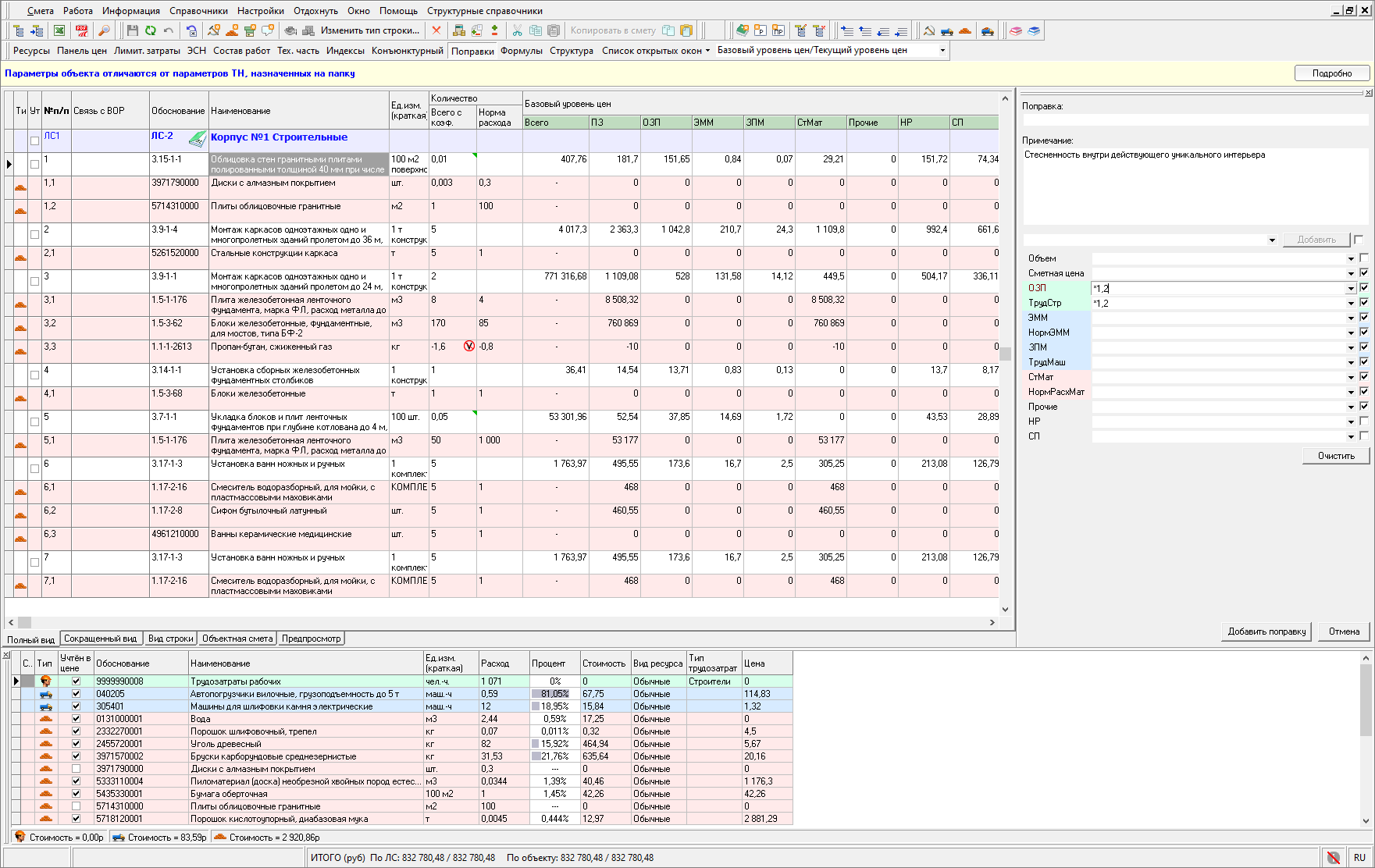The width and height of the screenshot is (1375, 868).
Task: Click the crossed-out flag icon in status bar
Action: tap(1334, 857)
